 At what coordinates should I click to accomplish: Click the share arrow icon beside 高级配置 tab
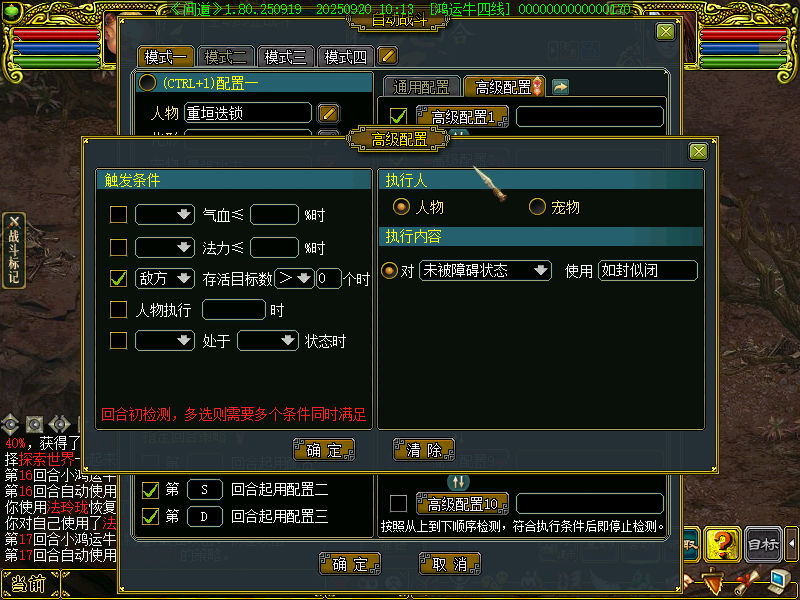pyautogui.click(x=560, y=87)
